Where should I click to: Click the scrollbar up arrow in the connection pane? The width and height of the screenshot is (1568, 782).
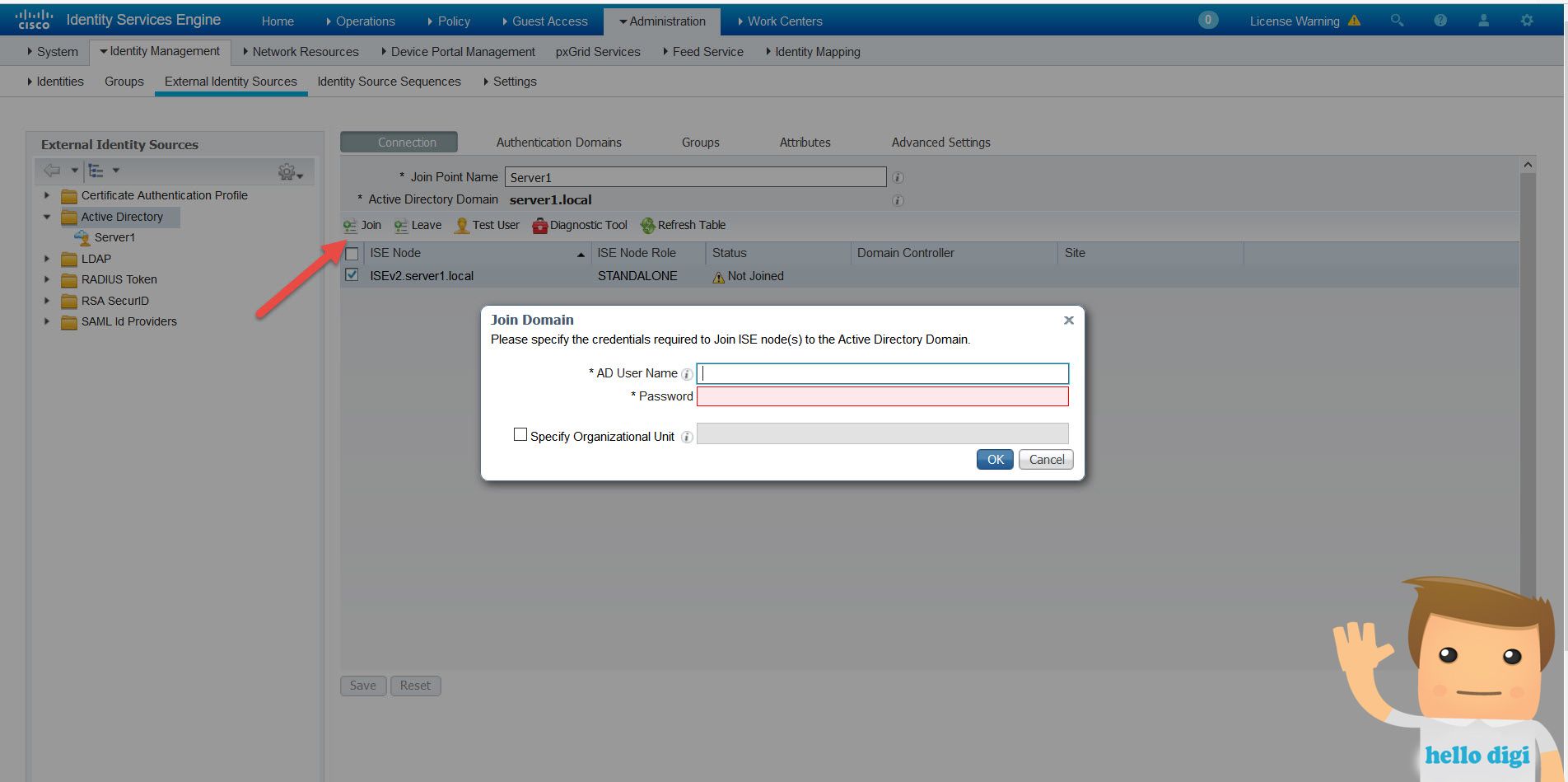click(1528, 165)
